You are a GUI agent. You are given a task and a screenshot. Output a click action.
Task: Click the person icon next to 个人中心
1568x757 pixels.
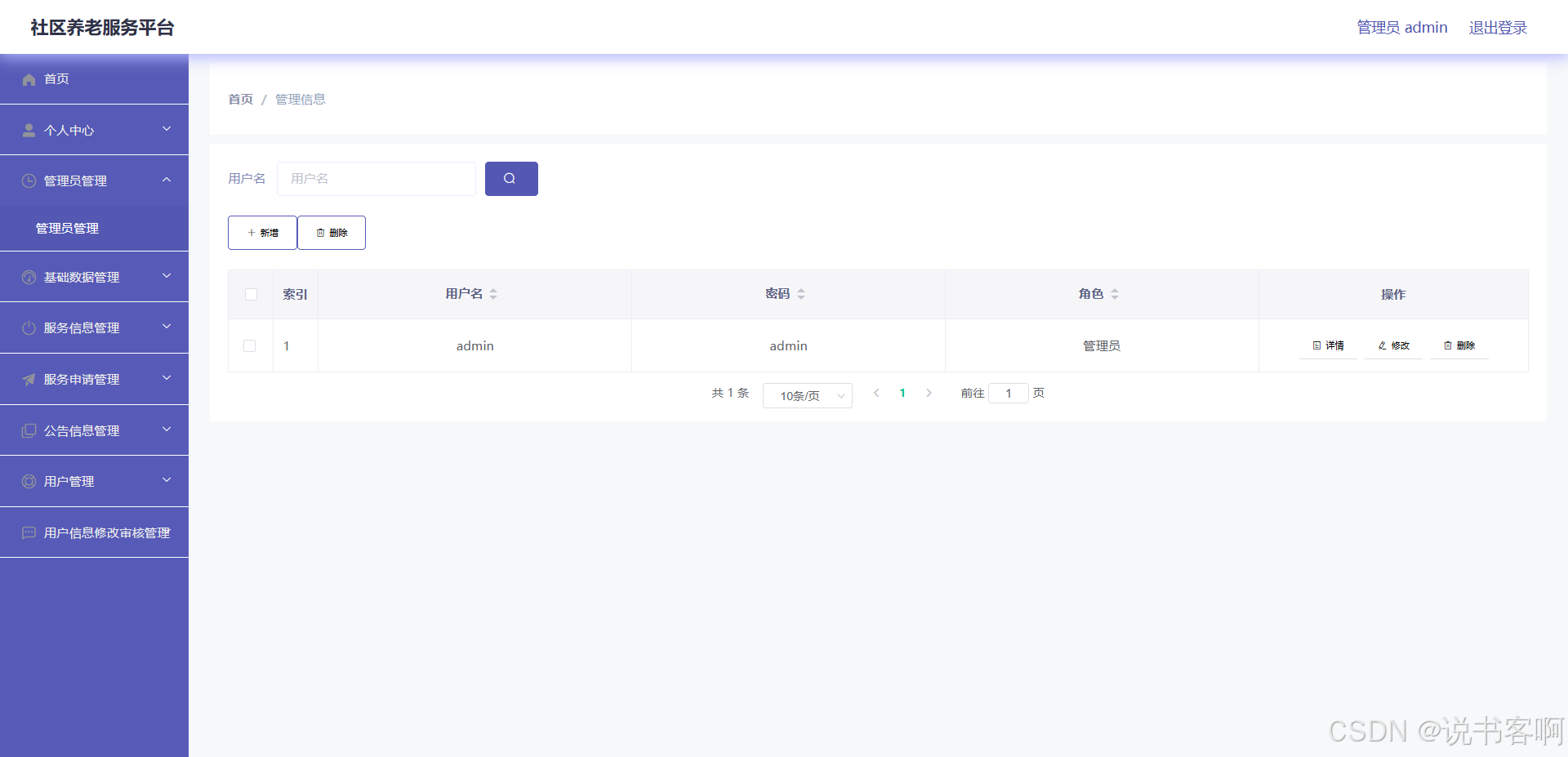pos(29,129)
